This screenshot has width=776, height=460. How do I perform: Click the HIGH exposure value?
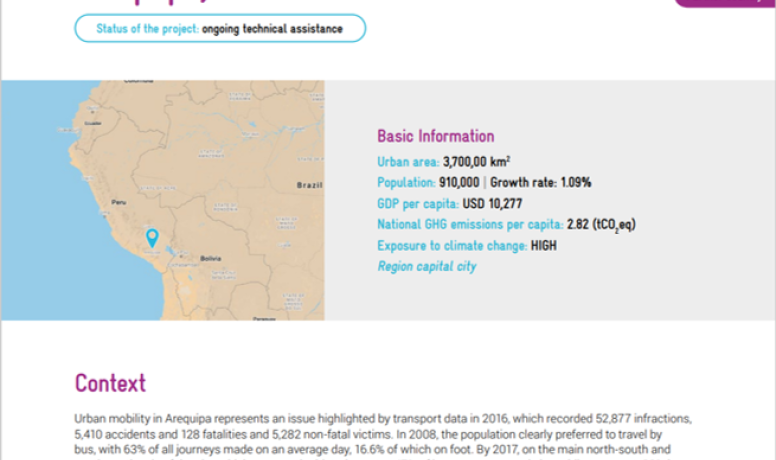click(544, 245)
